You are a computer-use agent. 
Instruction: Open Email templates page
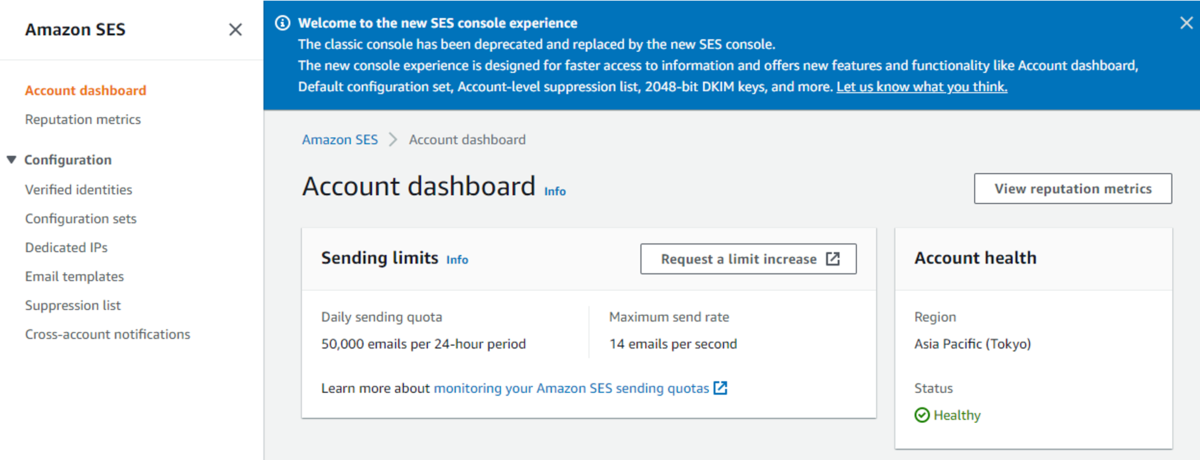tap(74, 277)
